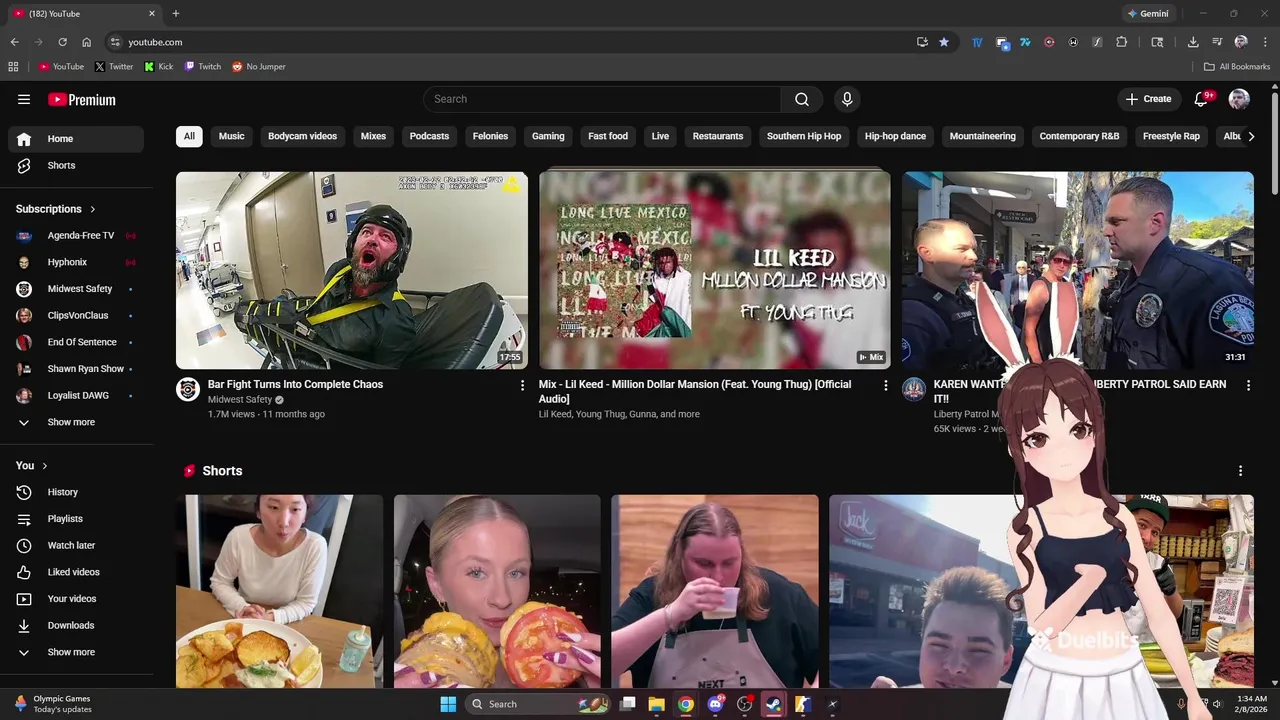Click the Windows taskbar search box
This screenshot has width=1280, height=720.
point(539,704)
